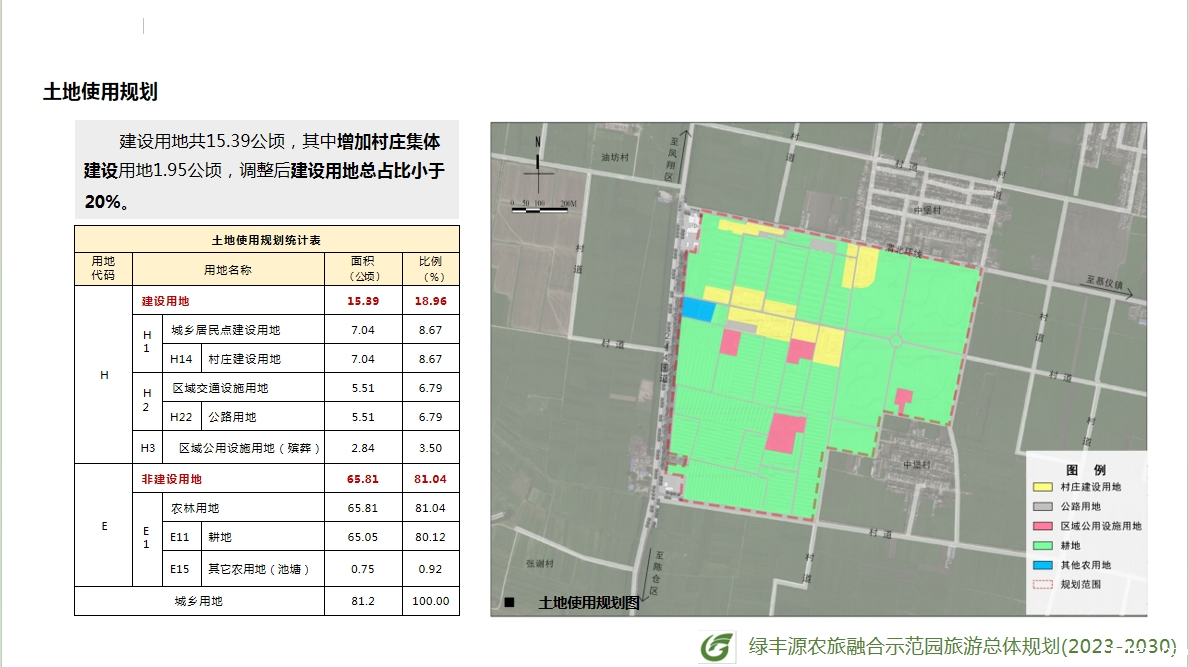Select the 18.96 percentage cell
Image resolution: width=1189 pixels, height=667 pixels.
pos(430,301)
